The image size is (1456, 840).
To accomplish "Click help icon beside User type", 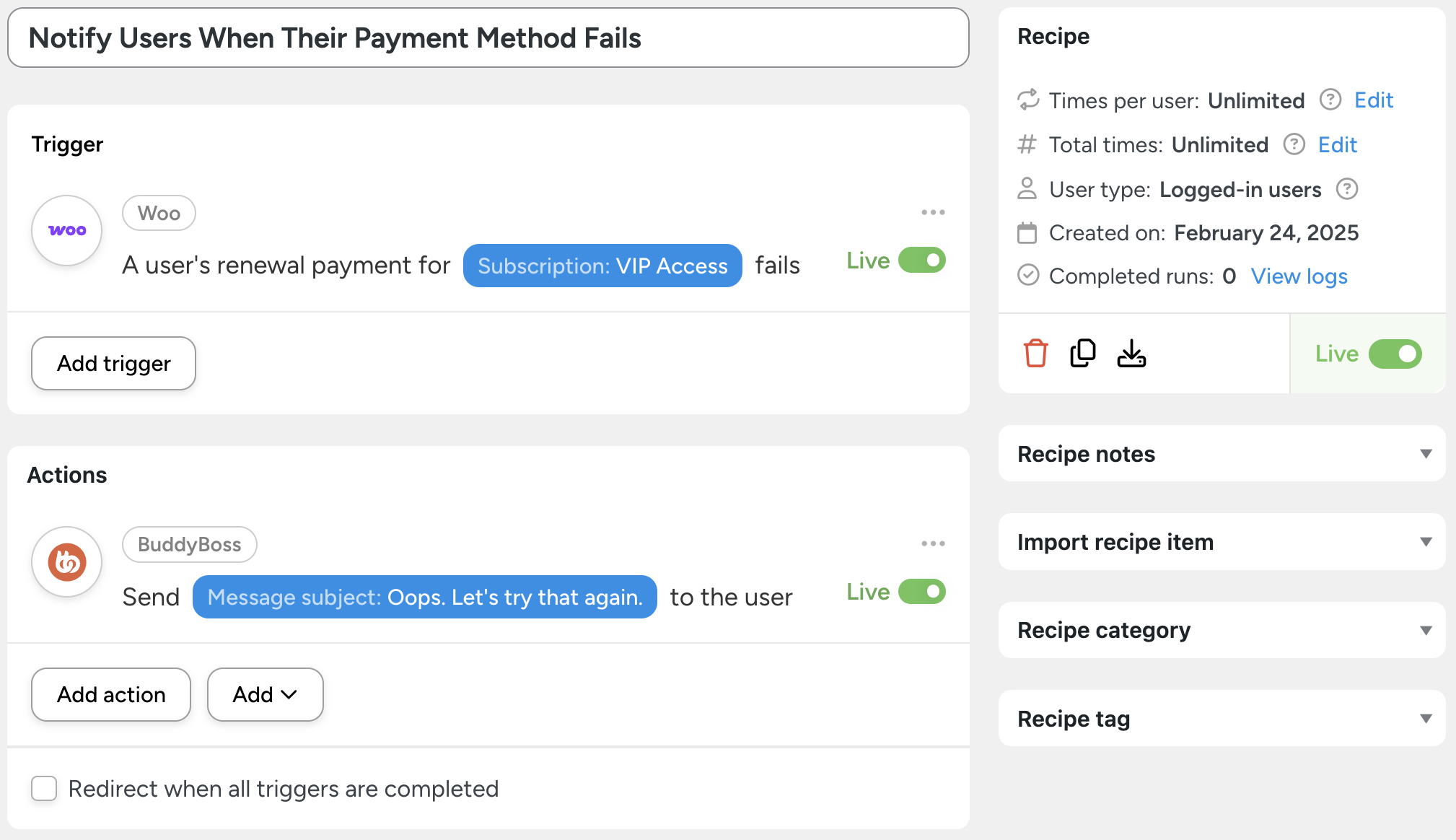I will click(1346, 189).
